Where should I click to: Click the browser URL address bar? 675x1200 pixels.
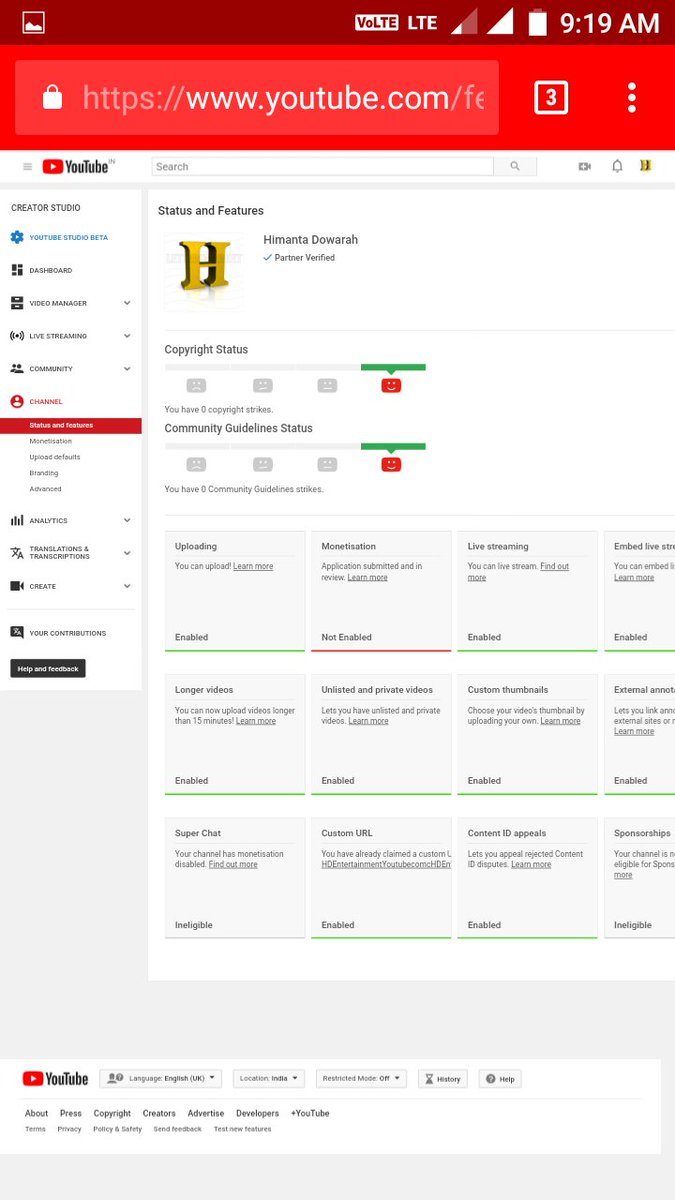pyautogui.click(x=257, y=97)
